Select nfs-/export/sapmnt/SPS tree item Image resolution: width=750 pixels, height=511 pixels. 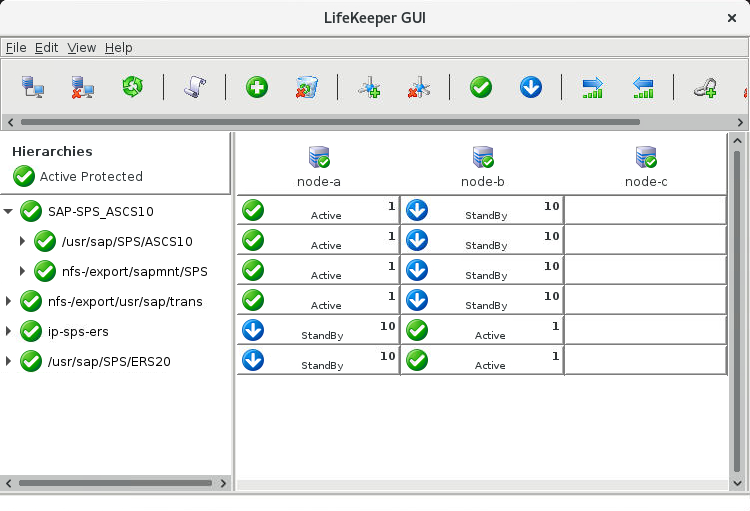coord(135,272)
